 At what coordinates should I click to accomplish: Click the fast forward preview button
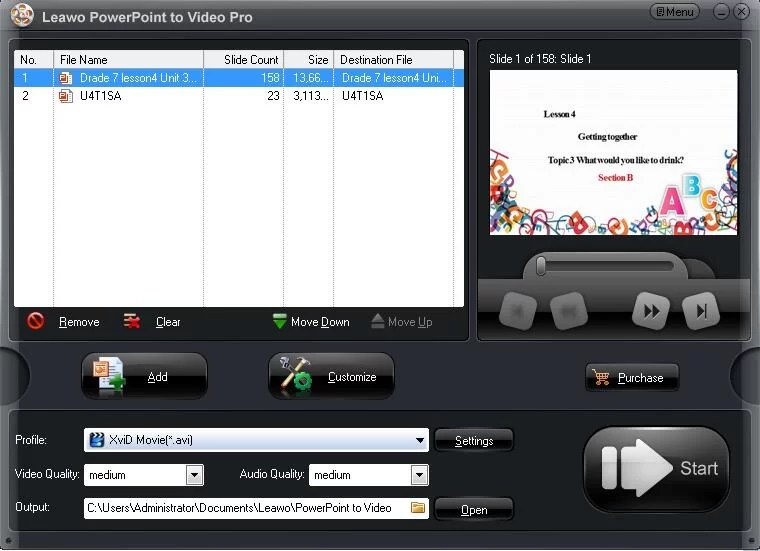point(651,311)
